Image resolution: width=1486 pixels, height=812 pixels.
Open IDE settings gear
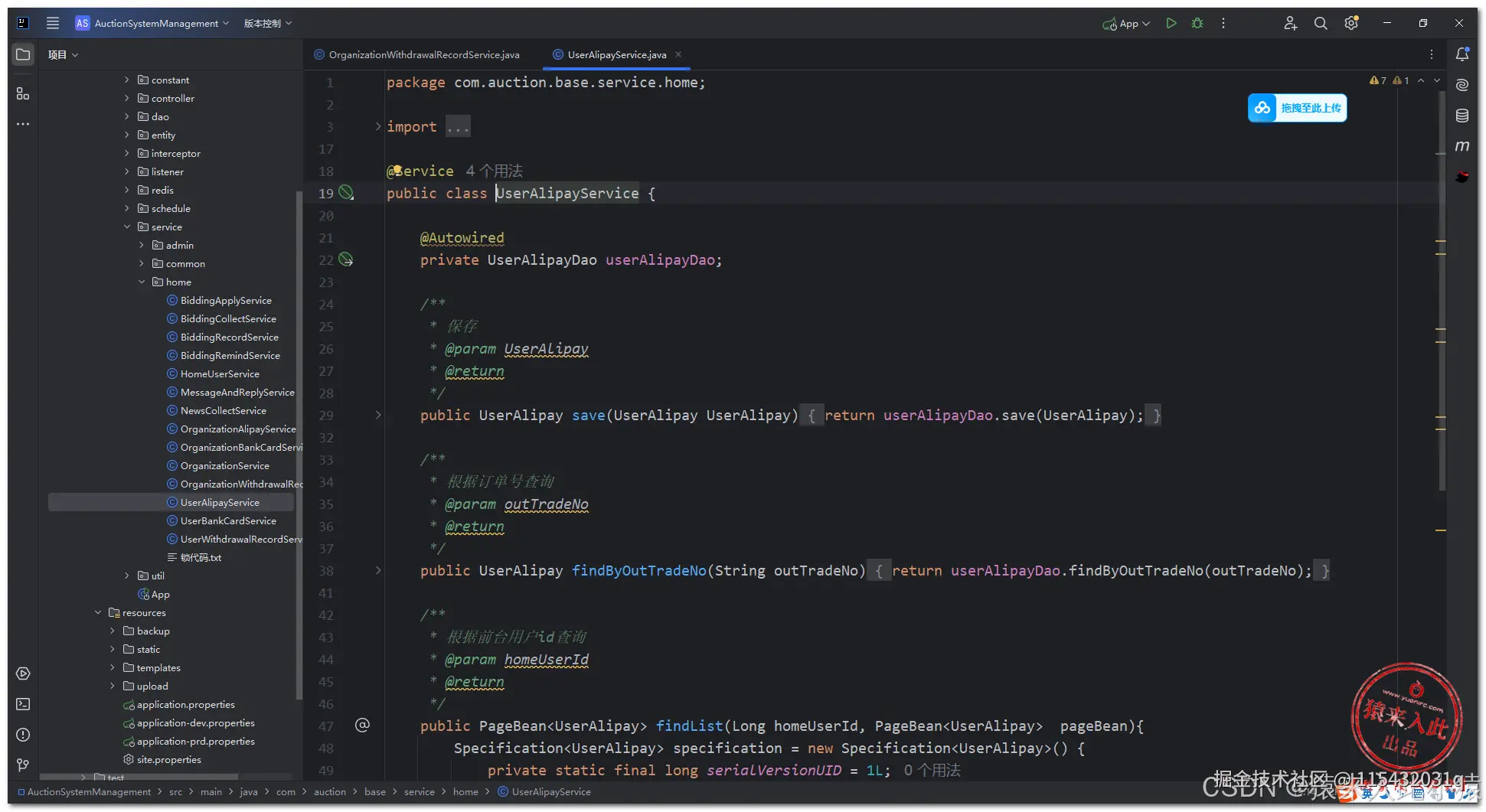coord(1351,23)
